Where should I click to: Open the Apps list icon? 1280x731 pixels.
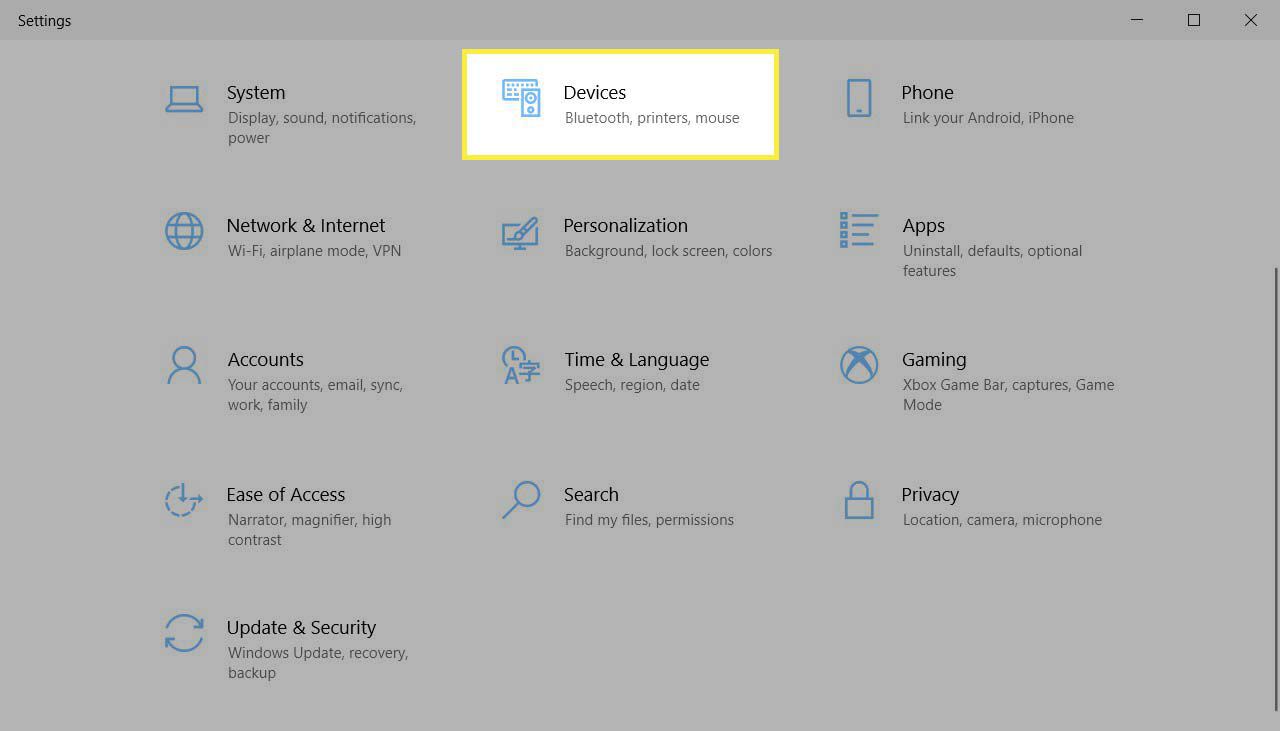tap(859, 230)
